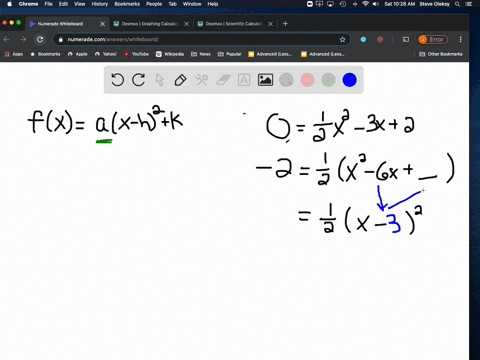The height and width of the screenshot is (360, 480).
Task: Open the File menu
Action: tap(49, 4)
